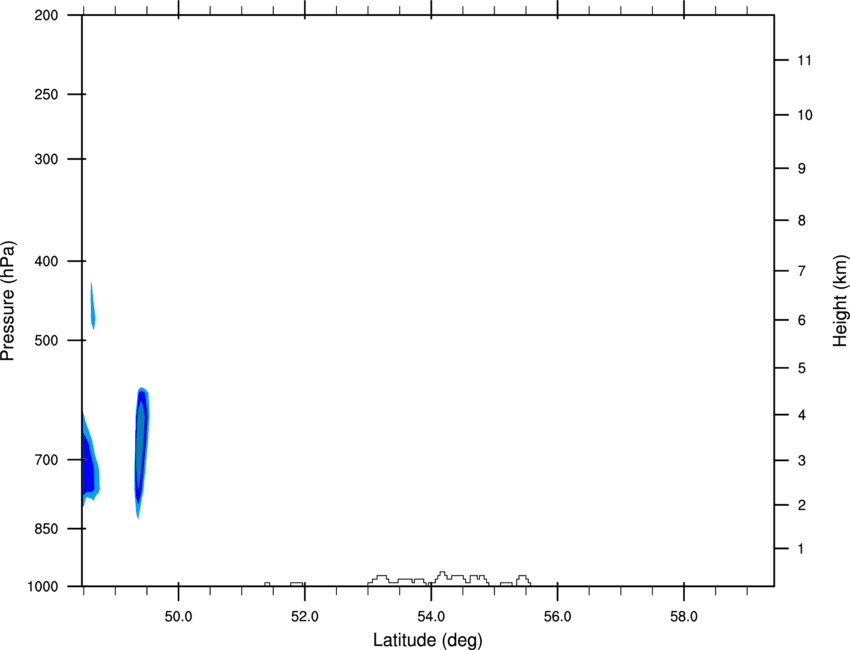Click the 850 pressure tick label

(46, 529)
